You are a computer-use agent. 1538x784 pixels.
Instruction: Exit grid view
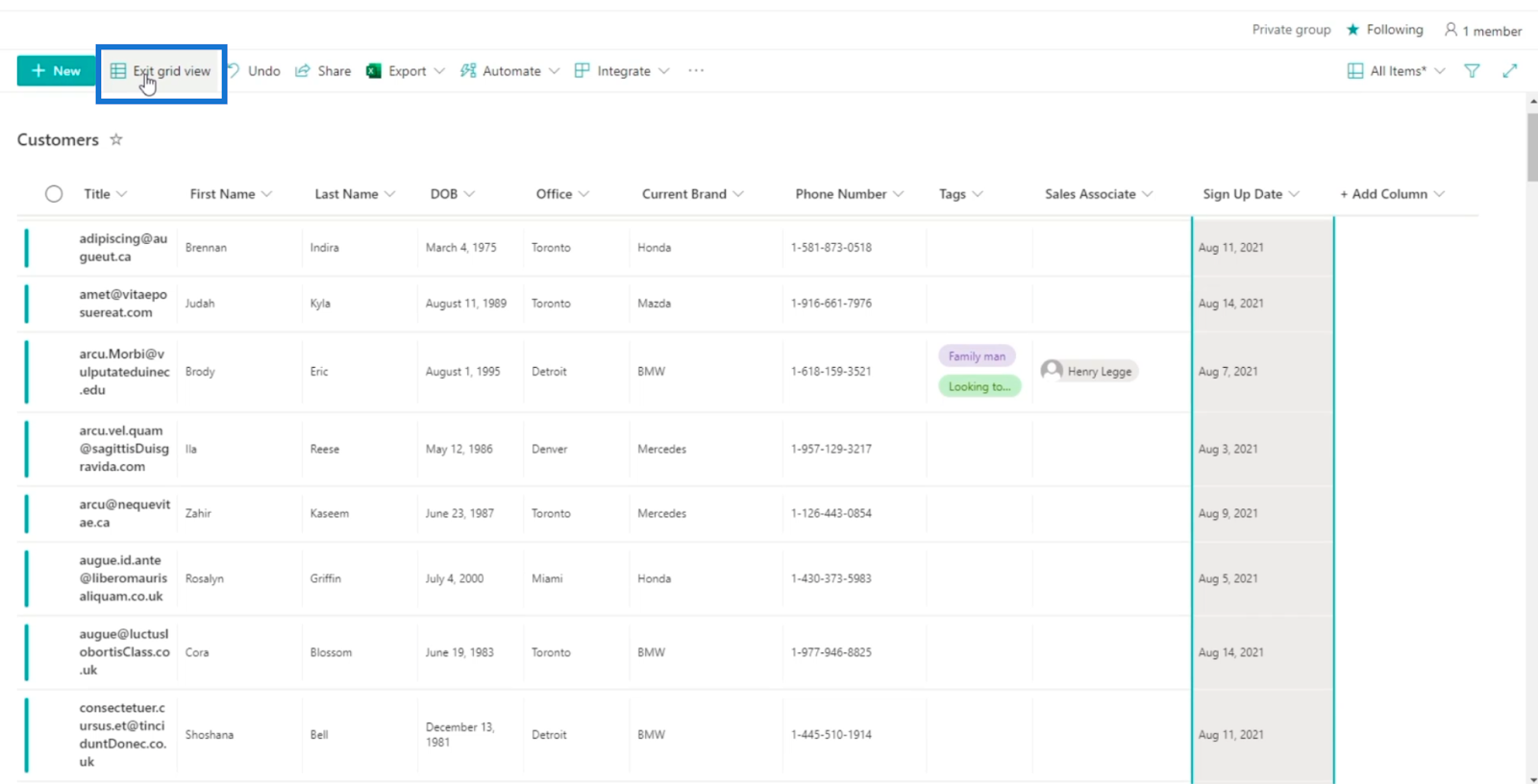[161, 71]
